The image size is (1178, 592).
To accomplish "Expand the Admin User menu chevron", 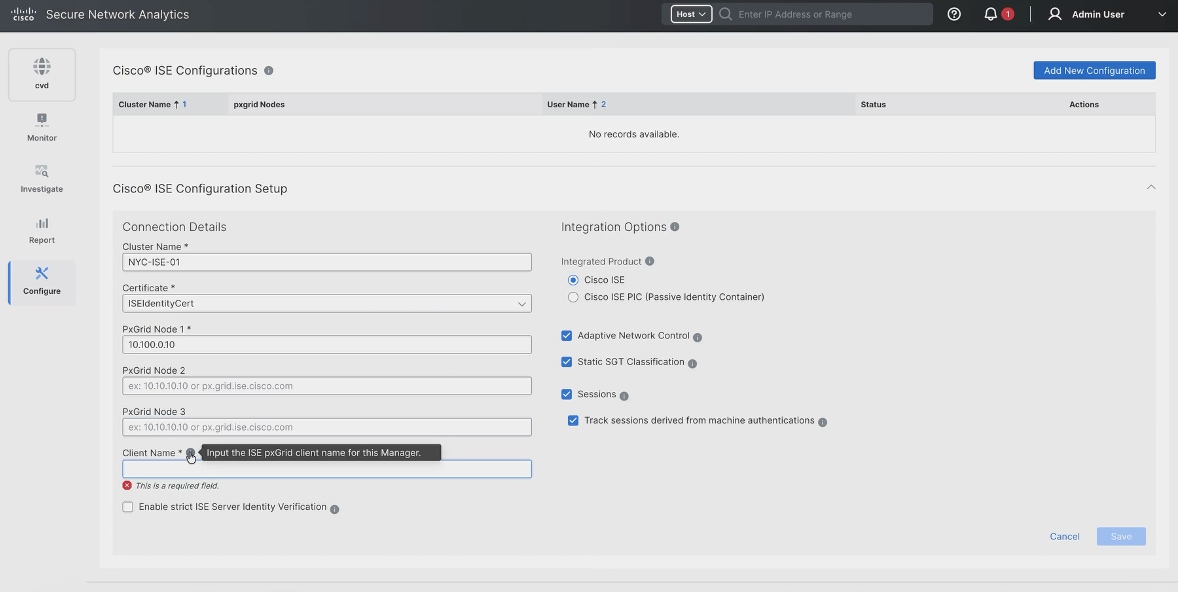I will tap(1161, 14).
